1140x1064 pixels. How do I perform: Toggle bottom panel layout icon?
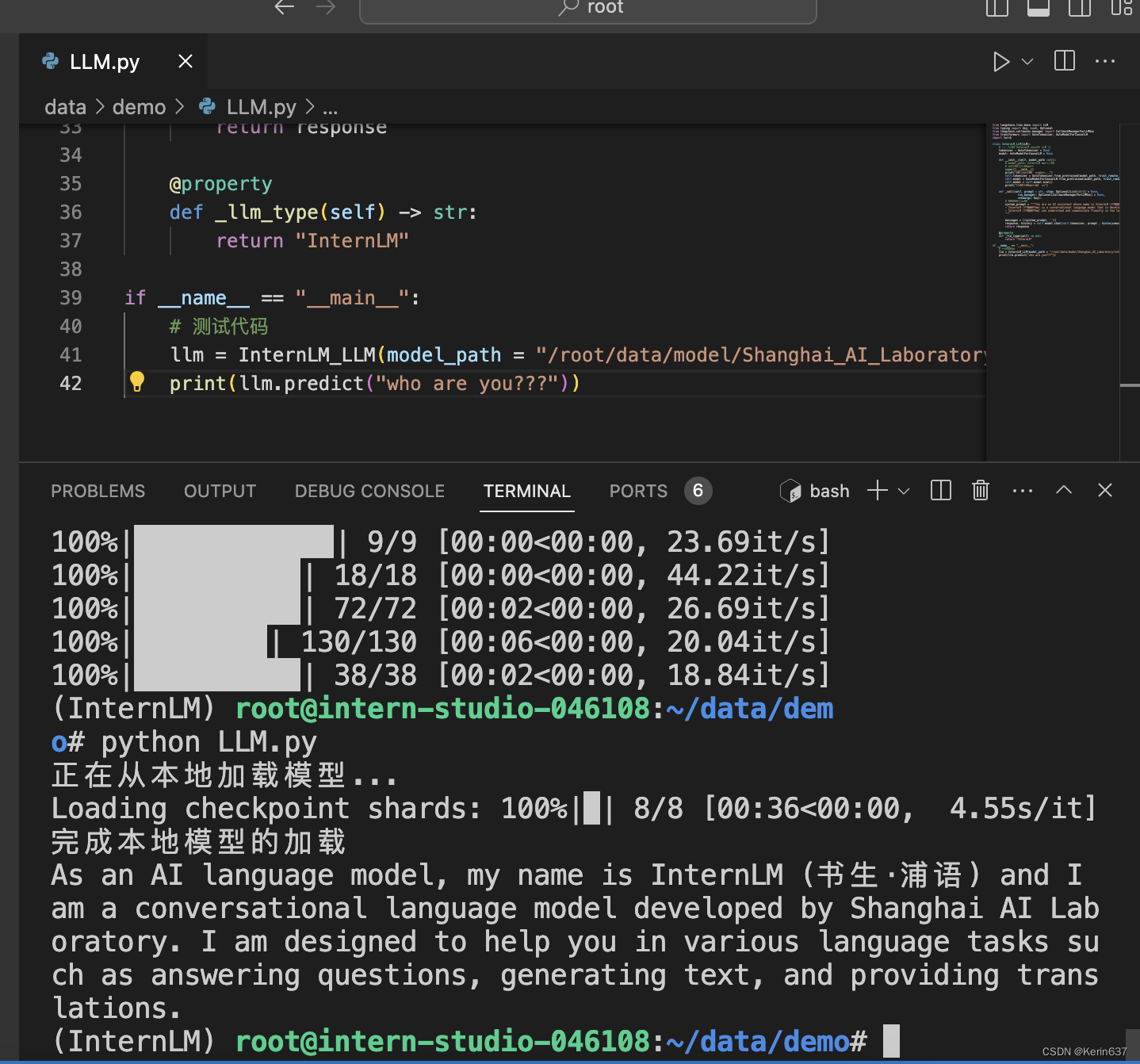click(x=1038, y=8)
